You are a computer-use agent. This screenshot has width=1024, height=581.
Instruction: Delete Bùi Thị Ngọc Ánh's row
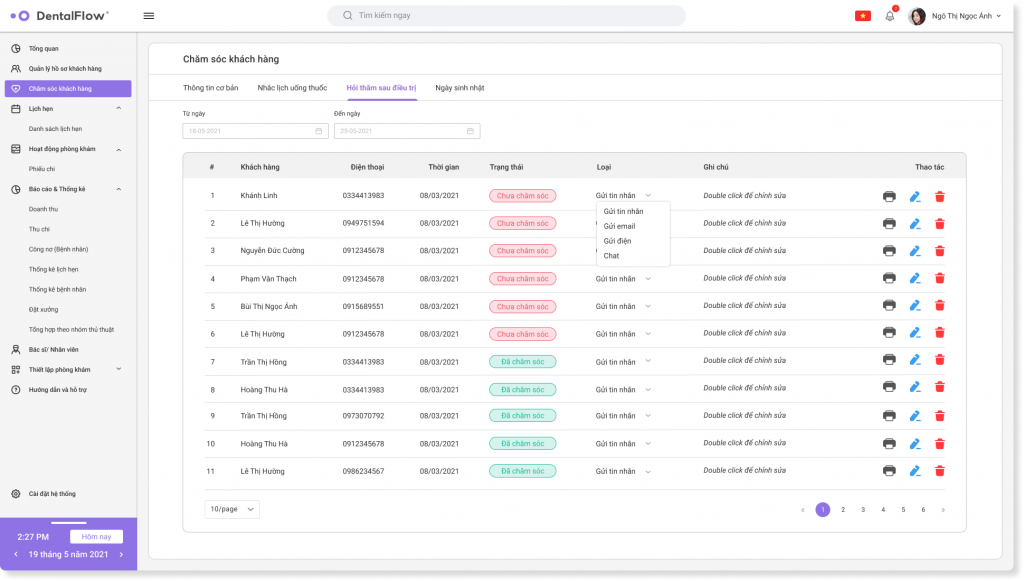(x=940, y=306)
